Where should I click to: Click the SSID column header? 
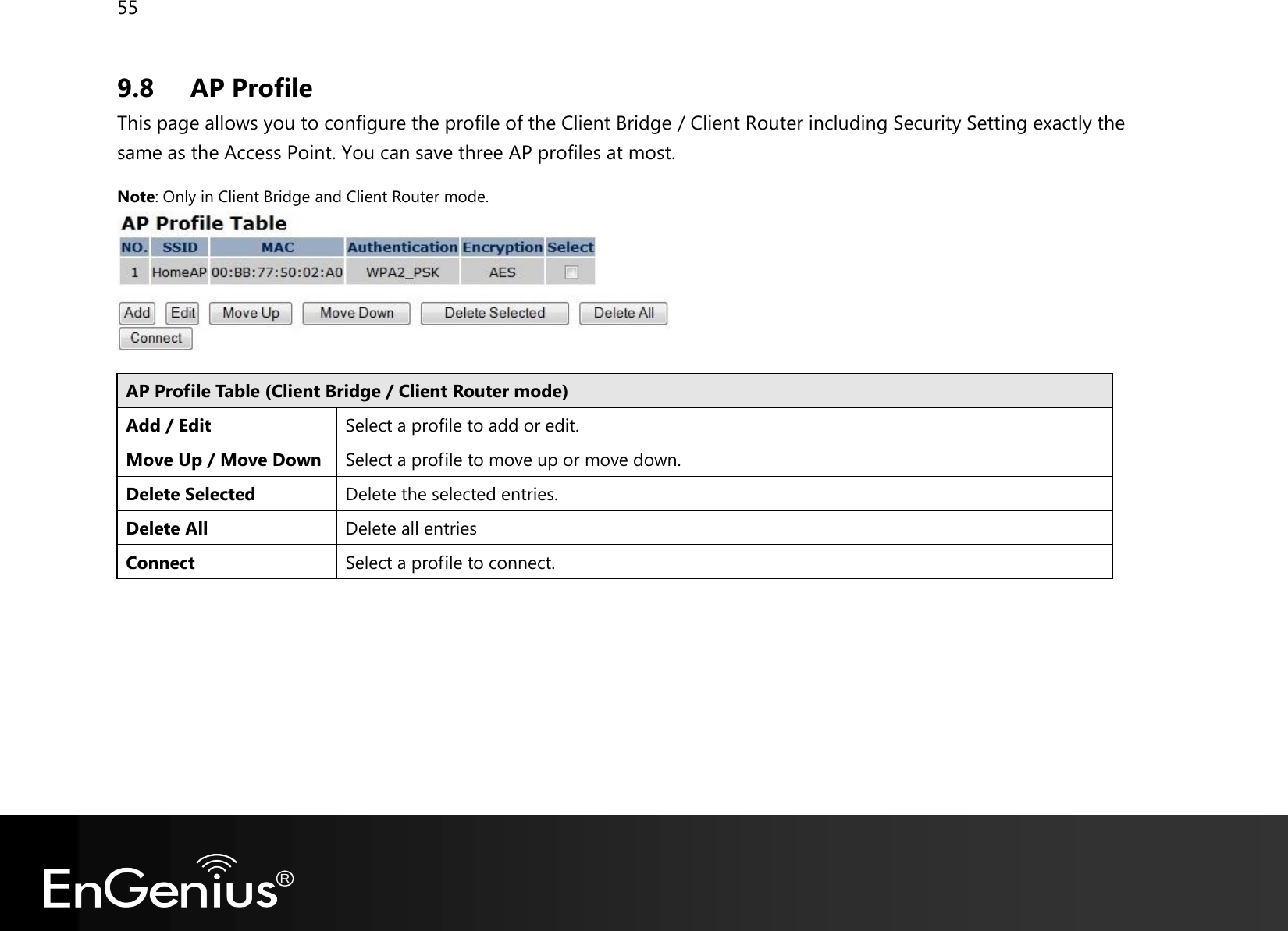tap(180, 247)
